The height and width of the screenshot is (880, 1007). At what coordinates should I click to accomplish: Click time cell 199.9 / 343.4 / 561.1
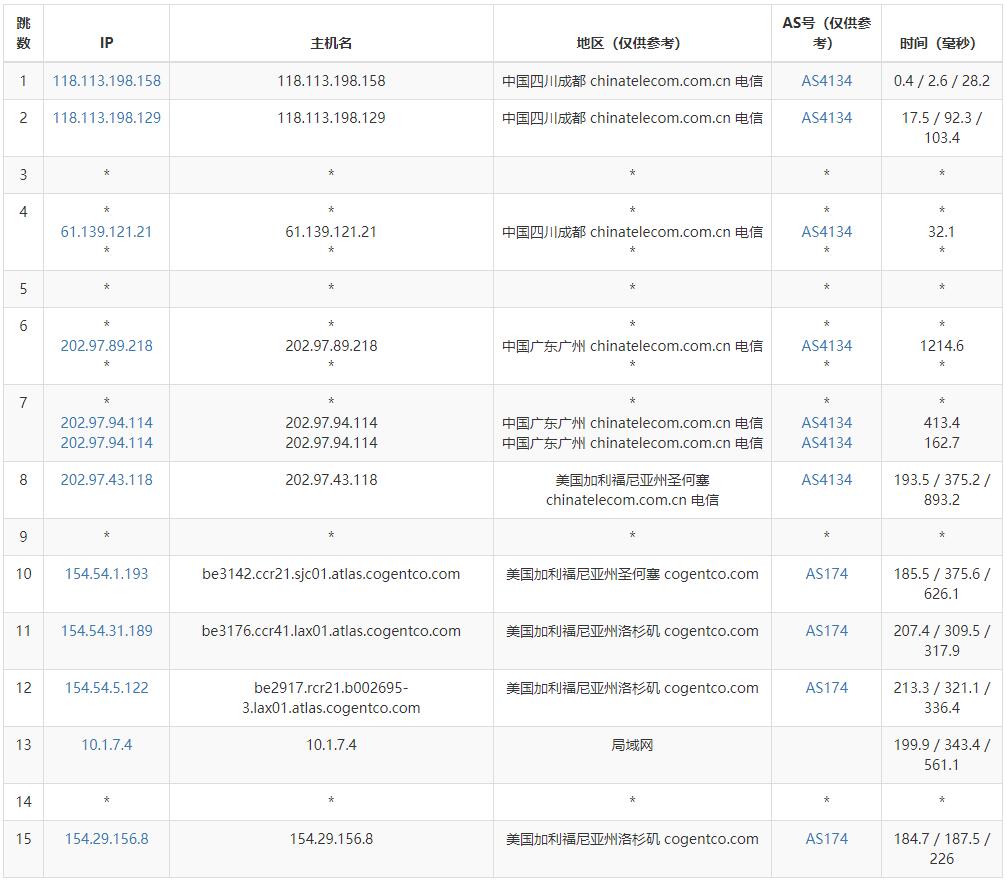941,755
